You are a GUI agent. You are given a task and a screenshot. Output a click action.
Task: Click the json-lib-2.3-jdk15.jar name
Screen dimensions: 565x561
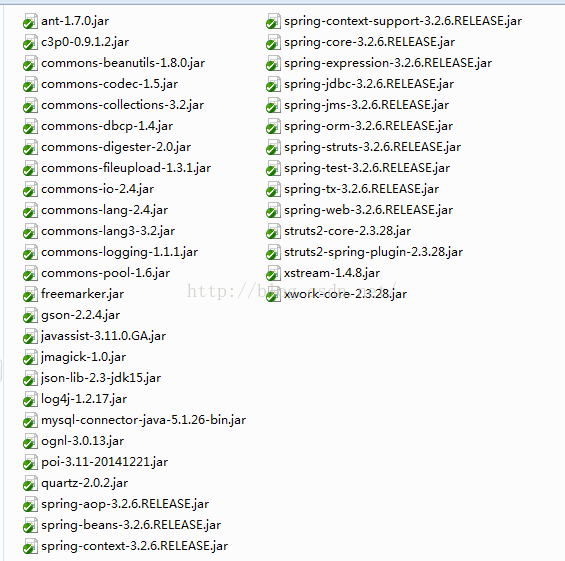(101, 378)
